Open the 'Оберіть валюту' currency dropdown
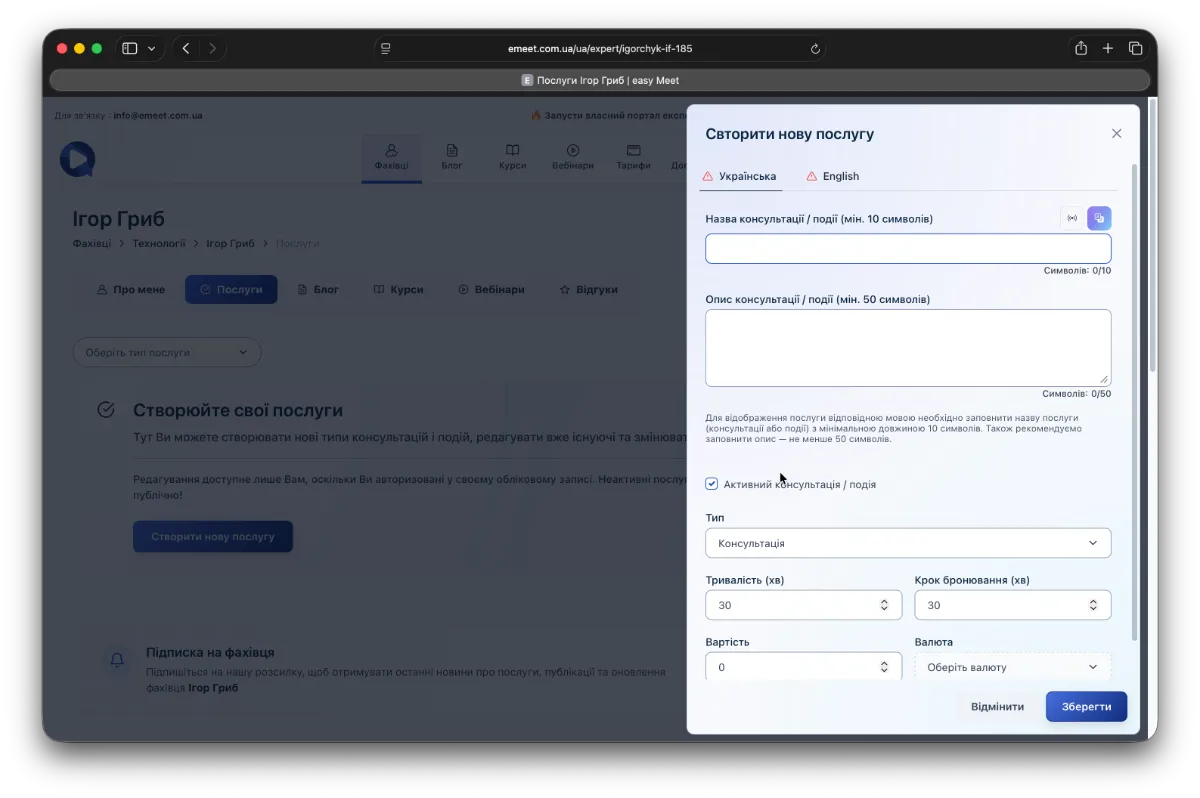 tap(1012, 667)
